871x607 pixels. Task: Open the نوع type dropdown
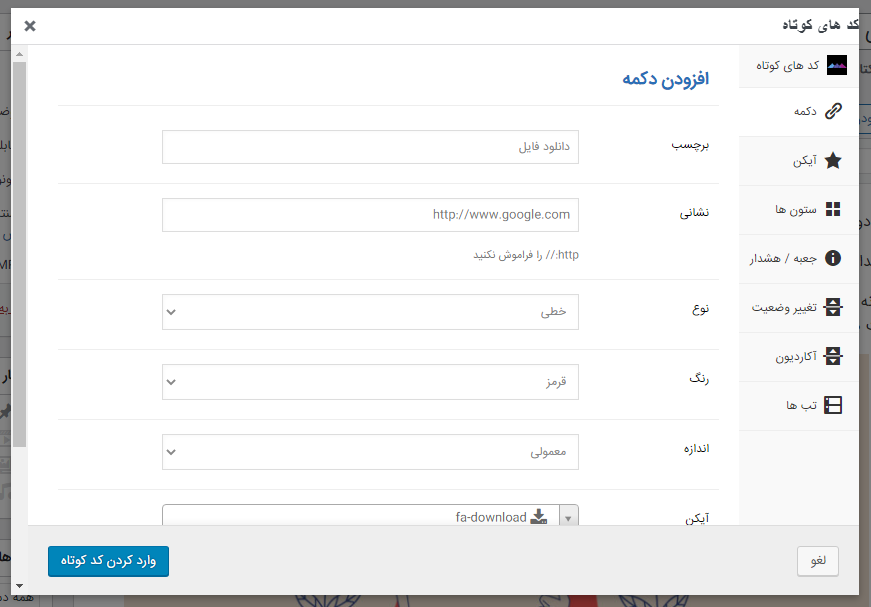[x=370, y=312]
